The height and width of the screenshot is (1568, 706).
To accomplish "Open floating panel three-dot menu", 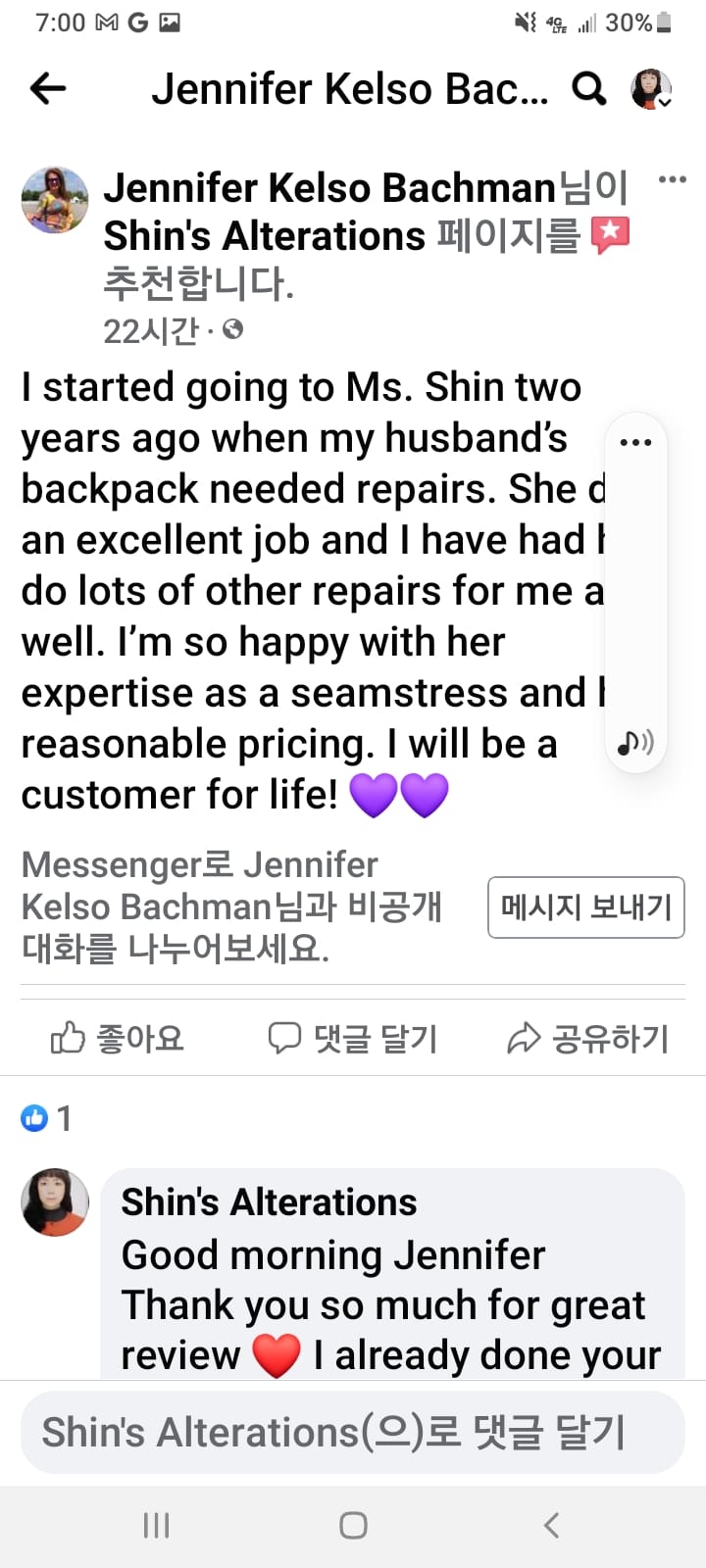I will [x=635, y=443].
